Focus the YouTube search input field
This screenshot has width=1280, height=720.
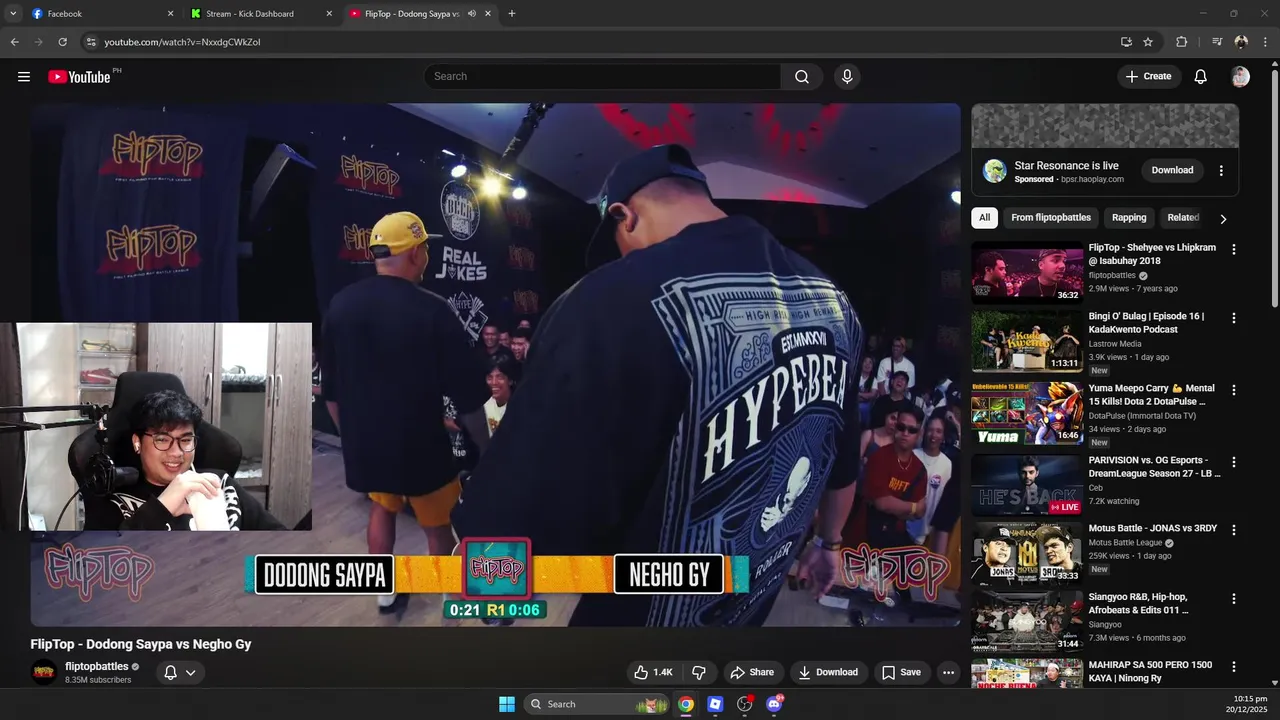point(603,77)
